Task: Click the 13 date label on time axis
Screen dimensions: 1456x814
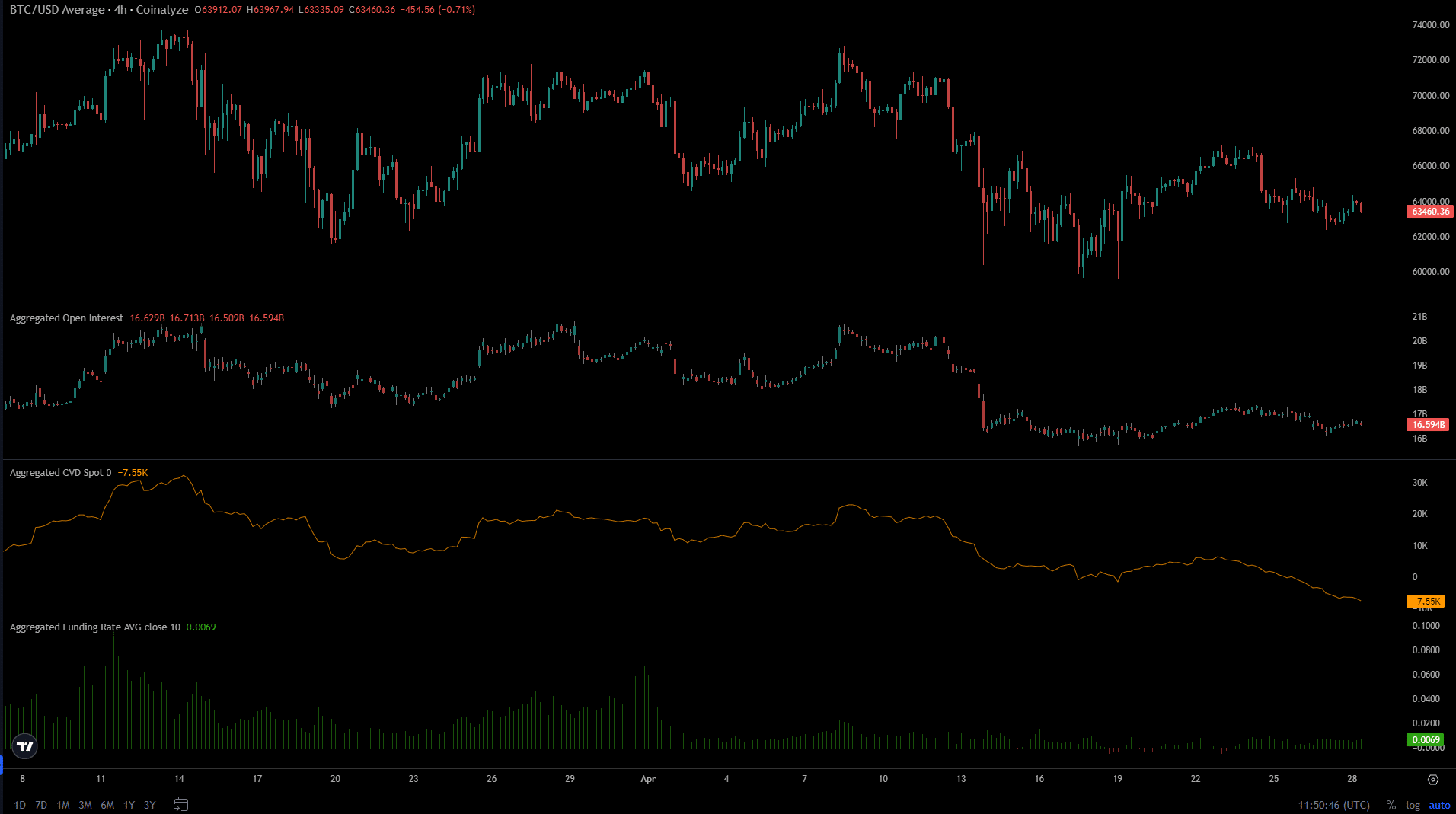Action: pyautogui.click(x=961, y=779)
